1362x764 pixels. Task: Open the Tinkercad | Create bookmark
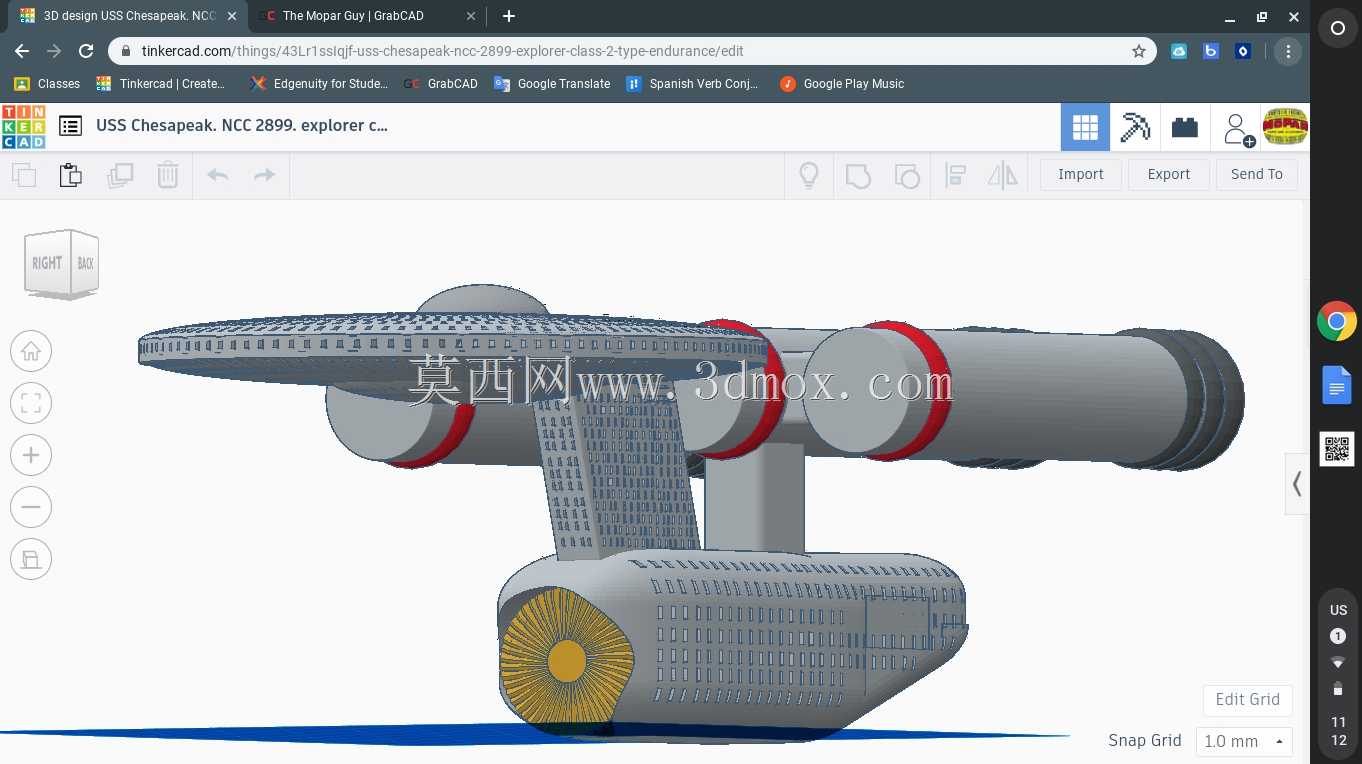pos(161,84)
